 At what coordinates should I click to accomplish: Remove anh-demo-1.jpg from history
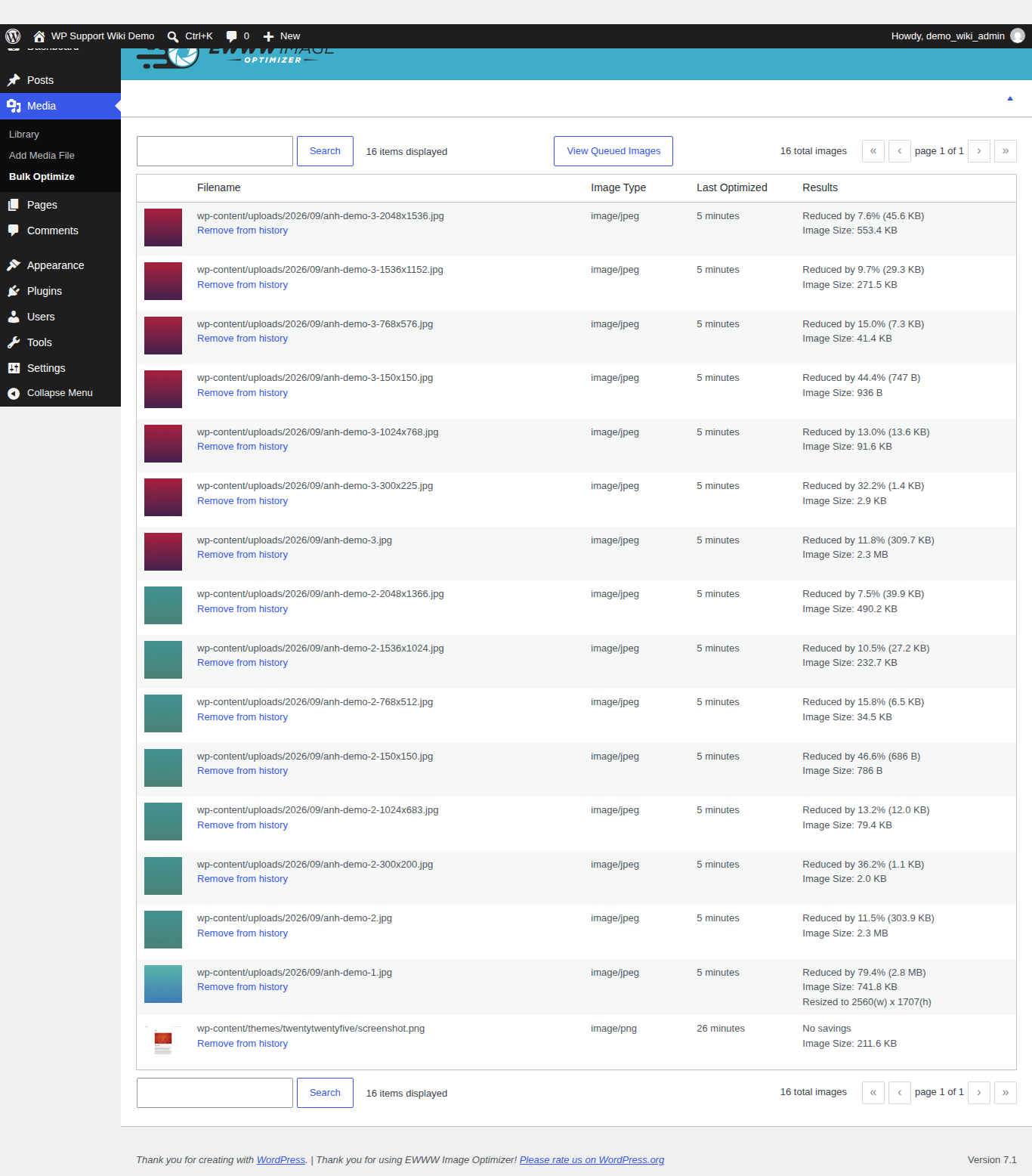243,987
